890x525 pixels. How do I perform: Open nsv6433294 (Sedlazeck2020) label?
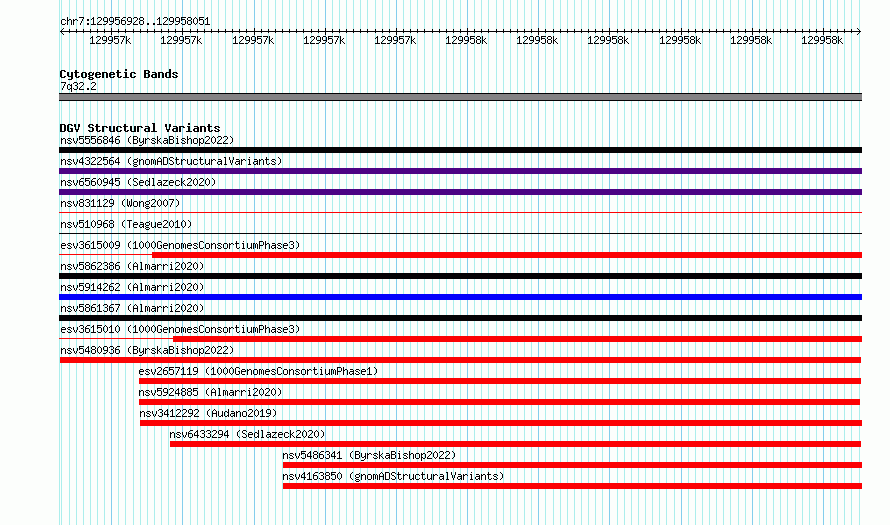coord(247,434)
